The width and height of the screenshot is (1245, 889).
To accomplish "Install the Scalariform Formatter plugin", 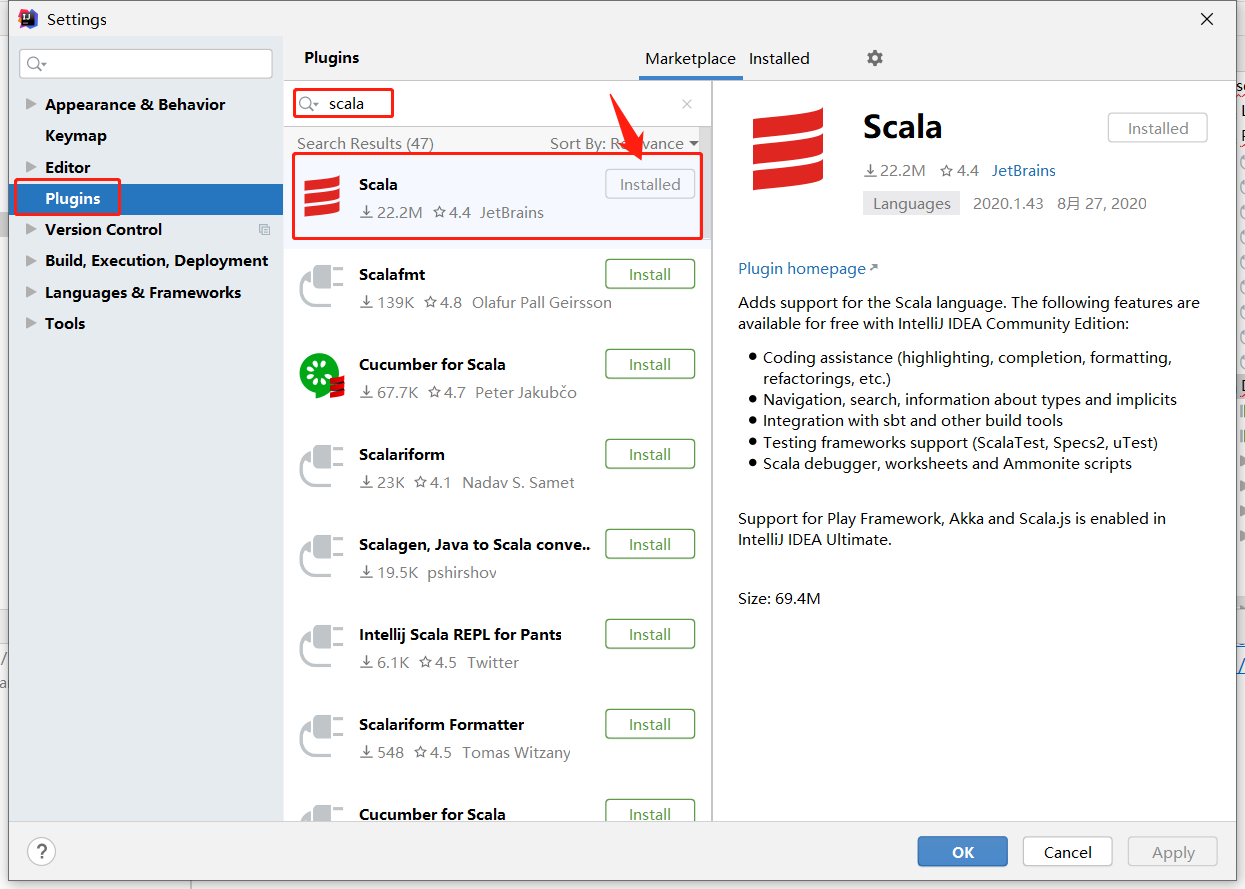I will [x=650, y=724].
